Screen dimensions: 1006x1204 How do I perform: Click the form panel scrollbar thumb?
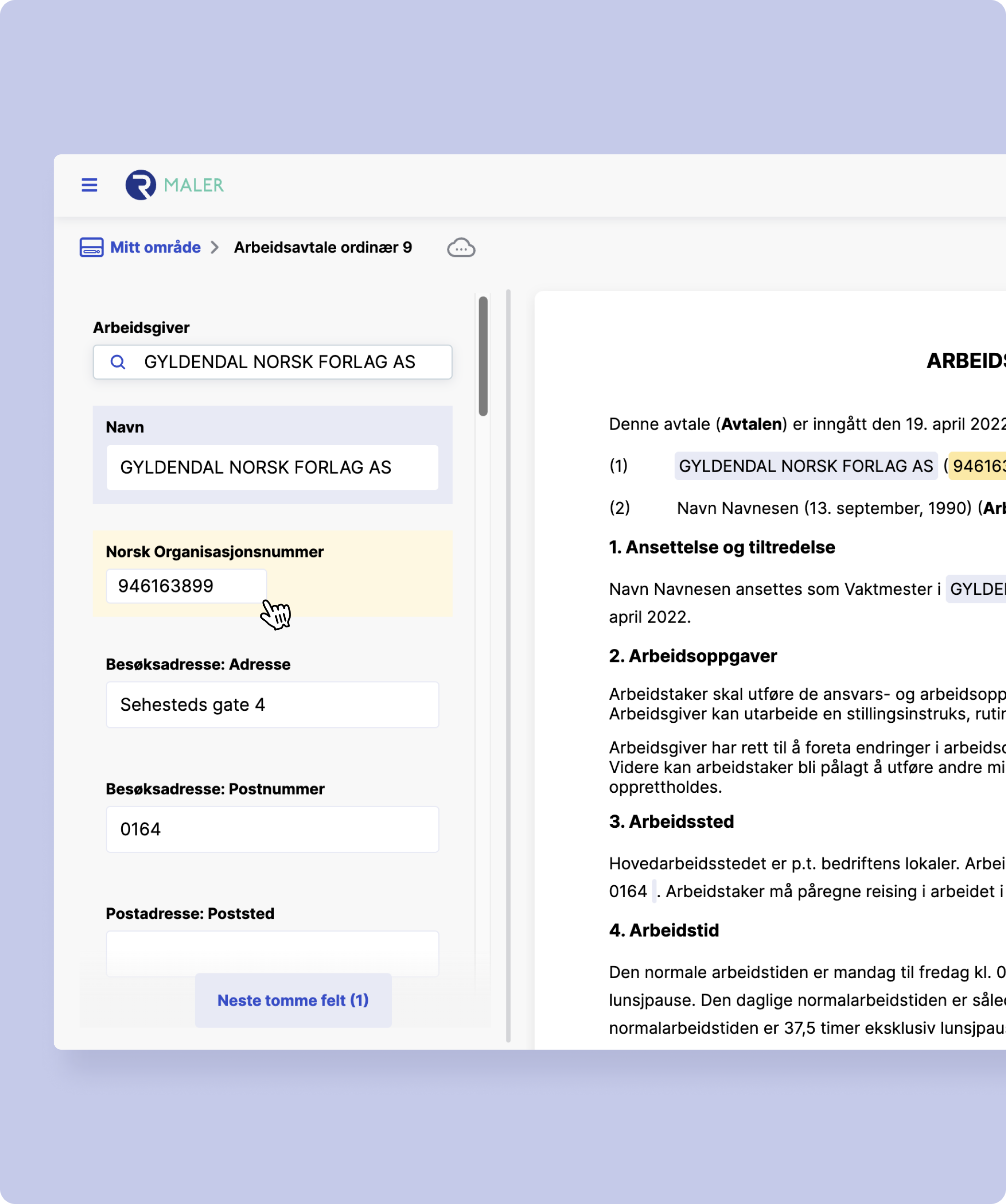483,356
